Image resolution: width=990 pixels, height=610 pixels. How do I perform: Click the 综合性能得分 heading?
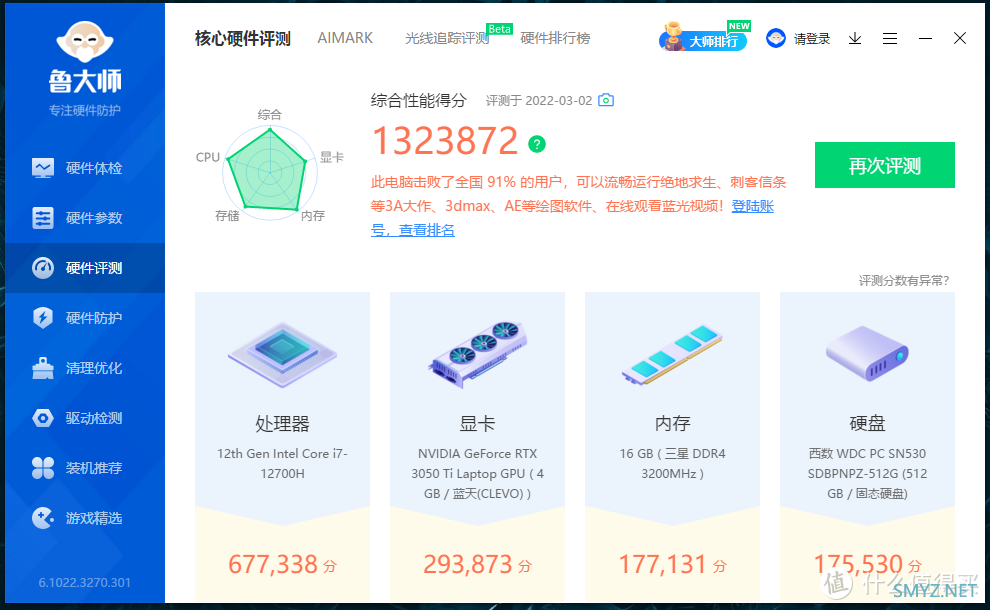coord(419,100)
